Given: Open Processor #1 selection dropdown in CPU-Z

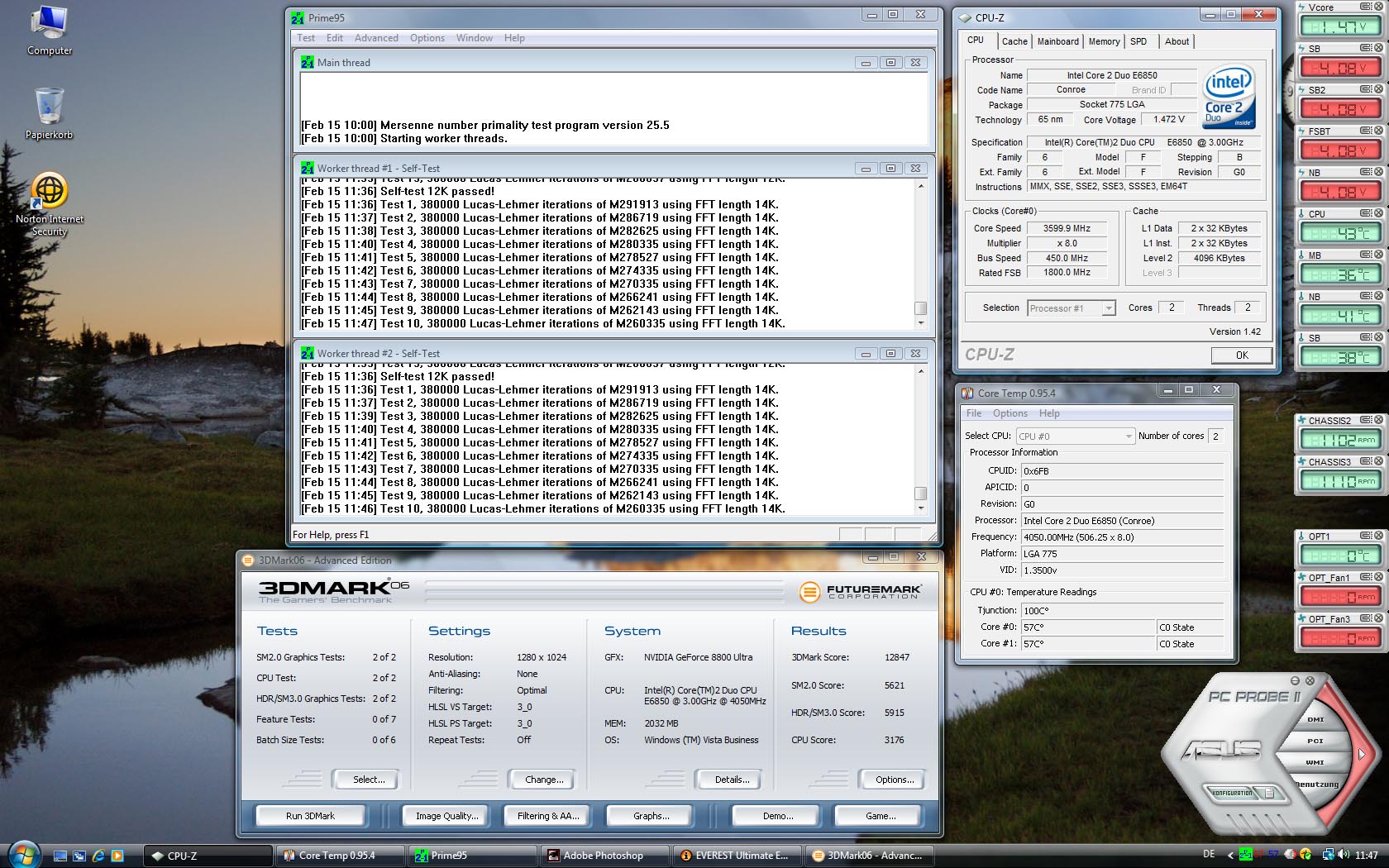Looking at the screenshot, I should (x=1072, y=308).
